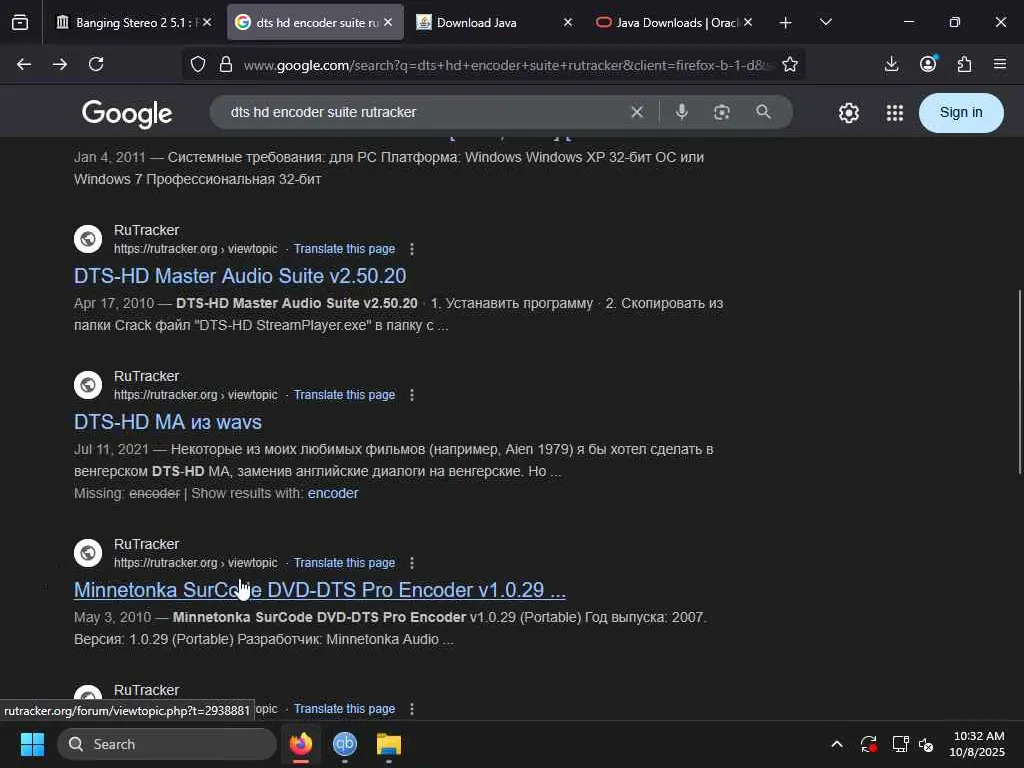Click Firefox taskbar icon
1024x768 pixels.
301,744
